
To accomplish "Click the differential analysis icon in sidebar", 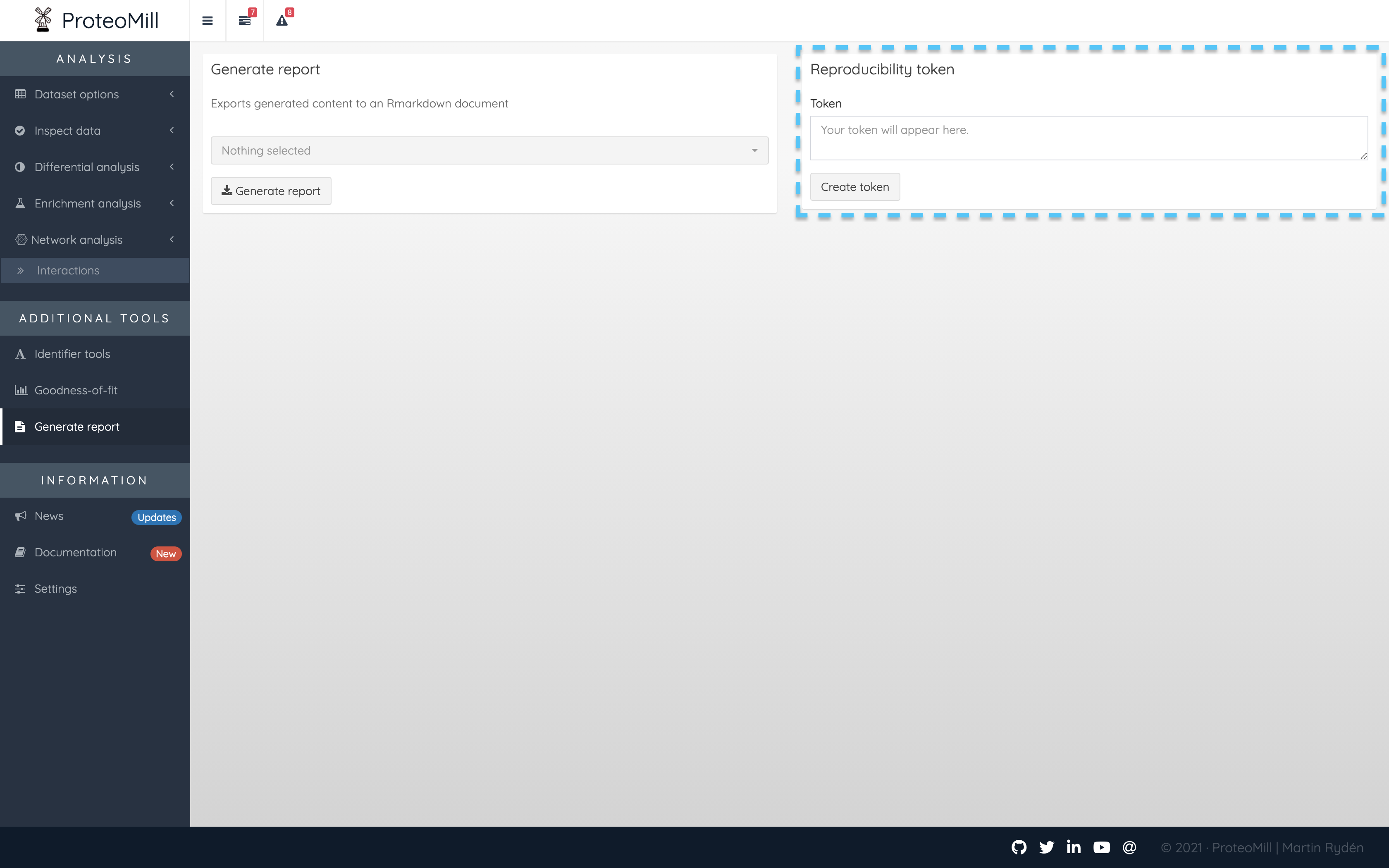I will point(20,167).
